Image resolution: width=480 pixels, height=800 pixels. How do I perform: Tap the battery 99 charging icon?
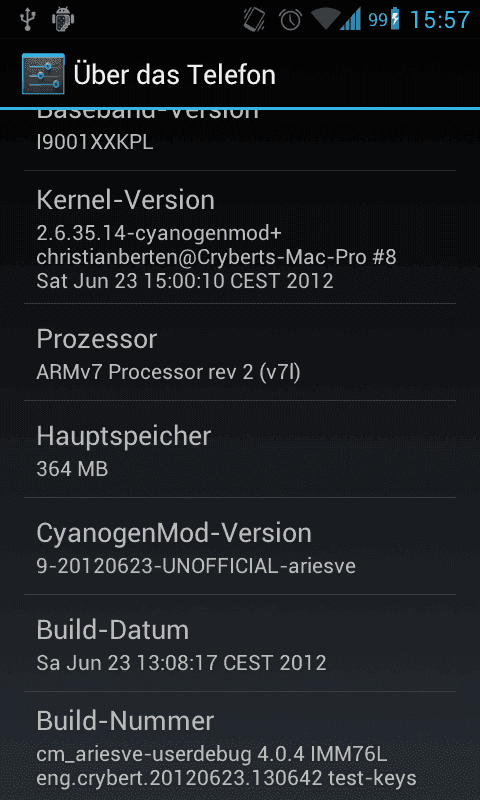point(384,19)
